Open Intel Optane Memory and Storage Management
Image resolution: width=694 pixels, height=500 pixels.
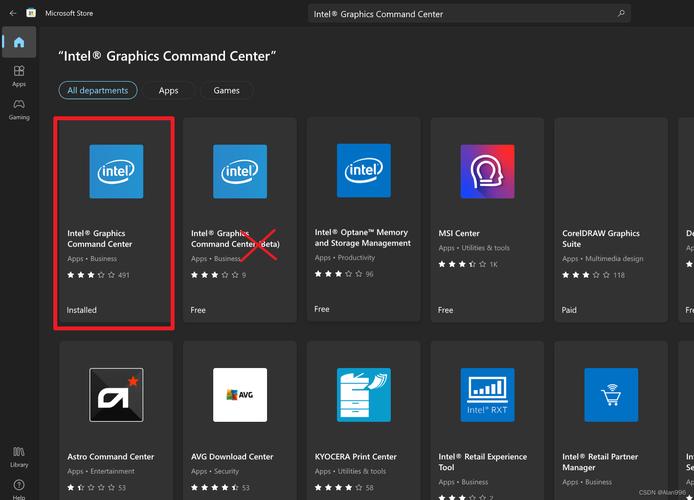[x=362, y=238]
